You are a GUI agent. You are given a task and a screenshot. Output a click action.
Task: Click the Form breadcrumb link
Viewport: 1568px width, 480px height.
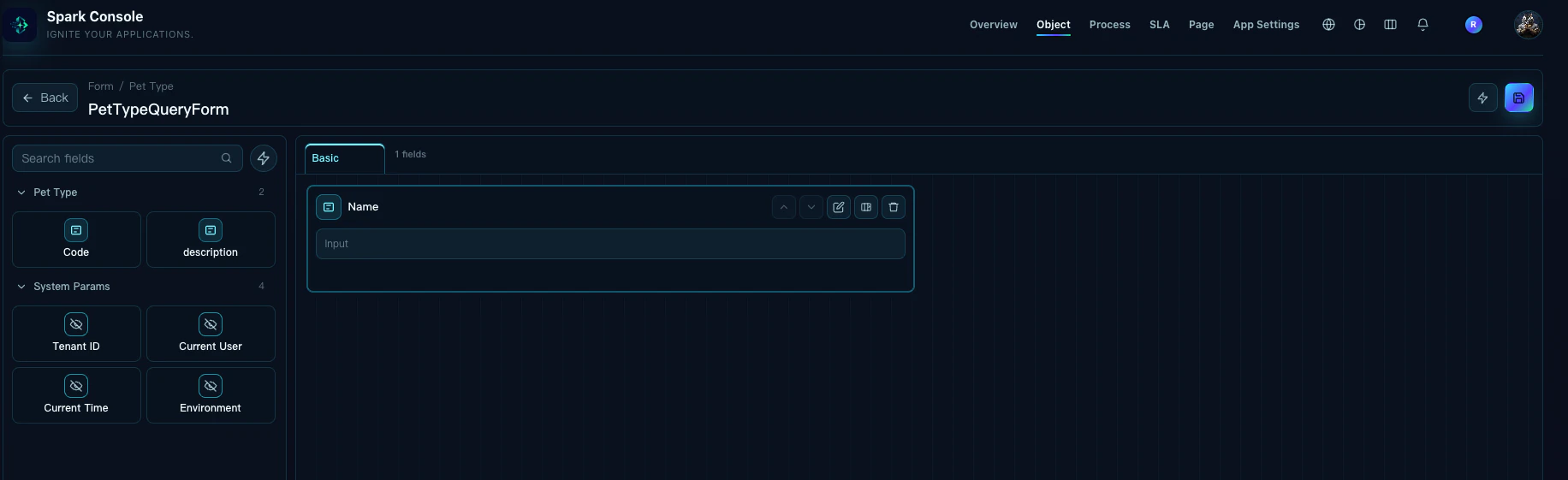point(101,86)
